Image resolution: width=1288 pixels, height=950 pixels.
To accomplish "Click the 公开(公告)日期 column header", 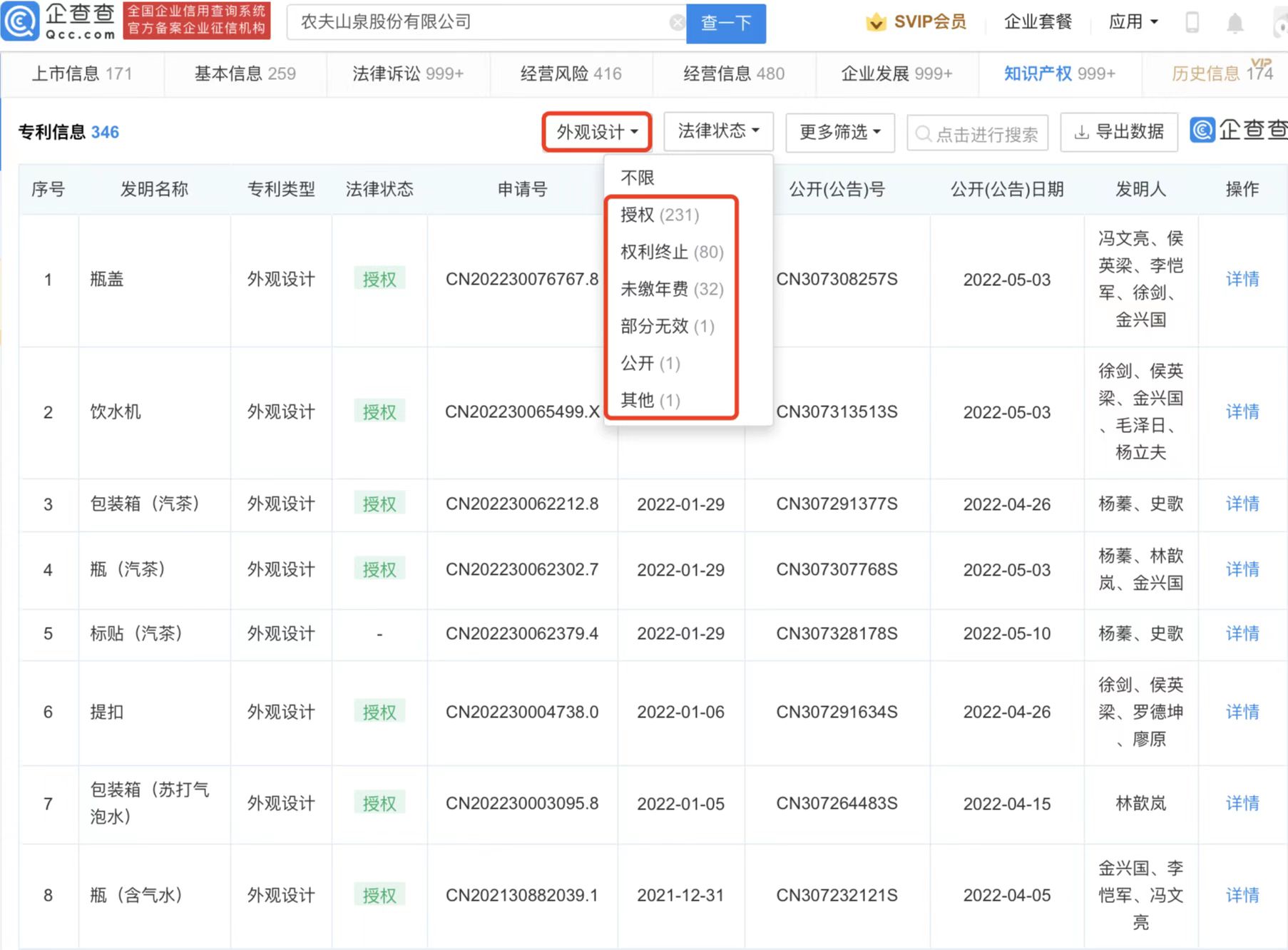I will 1007,189.
